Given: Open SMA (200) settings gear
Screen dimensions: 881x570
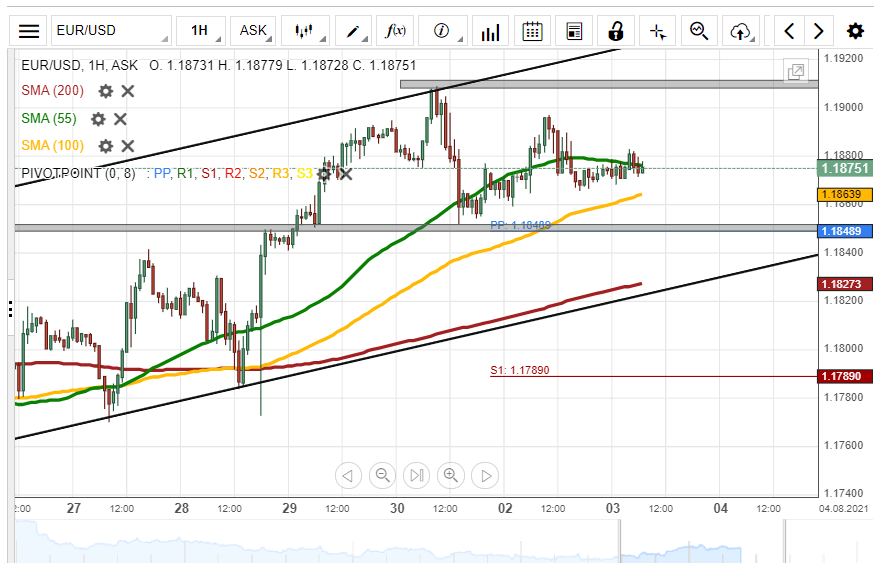Looking at the screenshot, I should click(106, 91).
